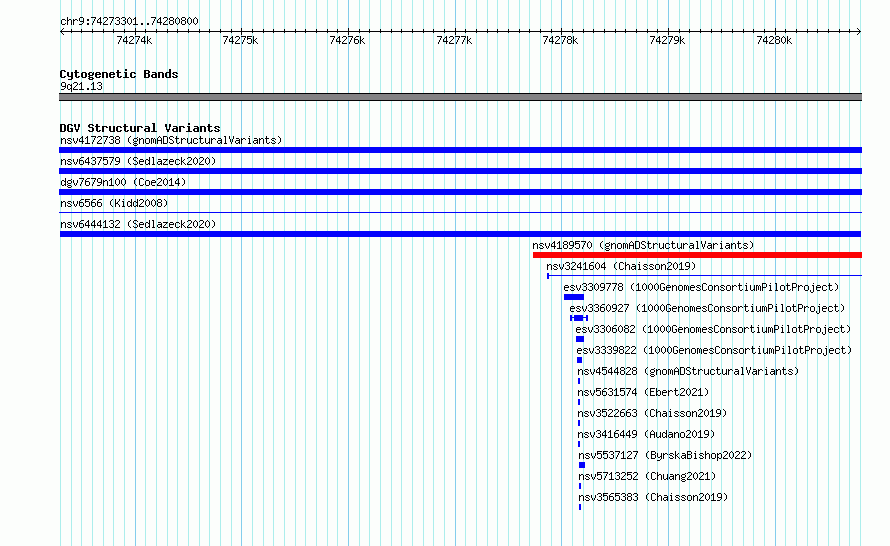Select the 9q21.13 band label
The height and width of the screenshot is (546, 890).
coord(81,86)
